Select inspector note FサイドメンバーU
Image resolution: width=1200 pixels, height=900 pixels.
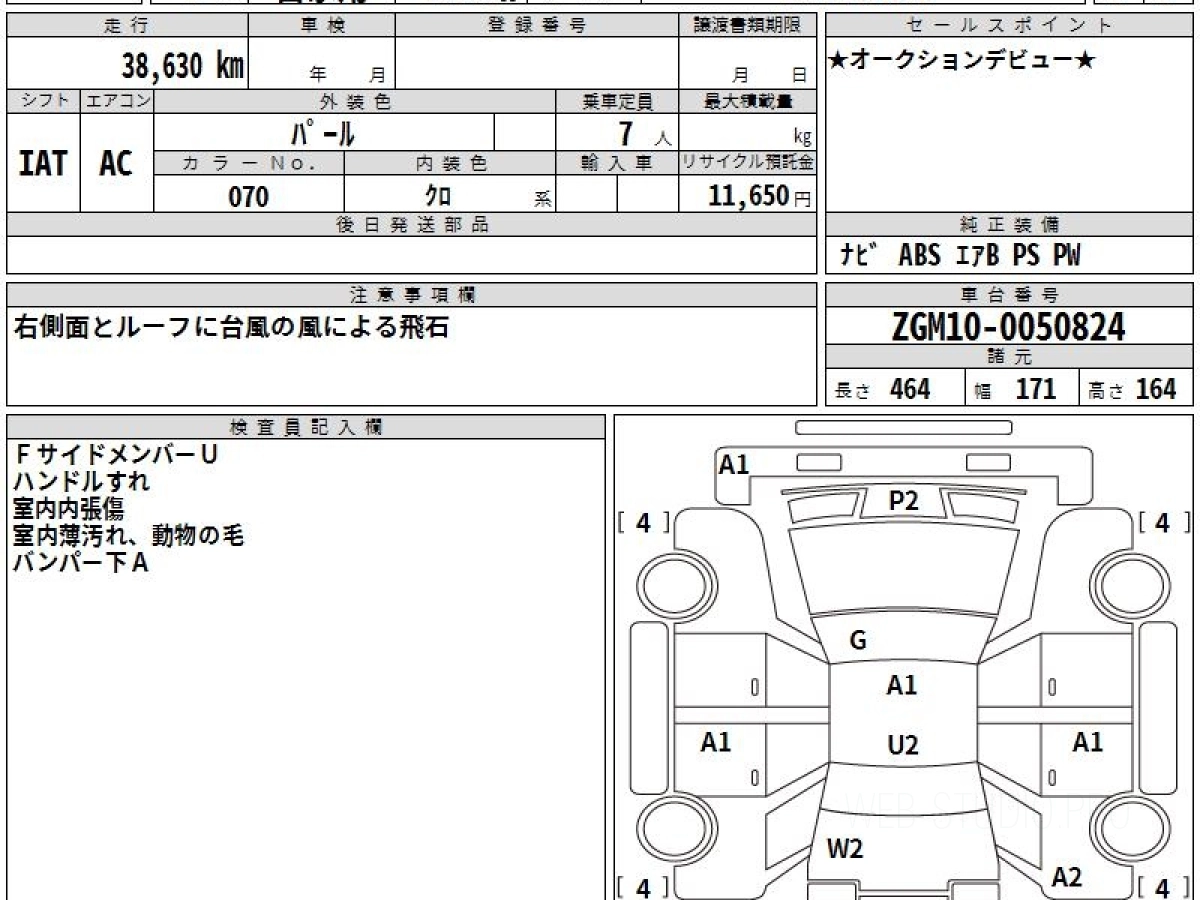(x=116, y=454)
